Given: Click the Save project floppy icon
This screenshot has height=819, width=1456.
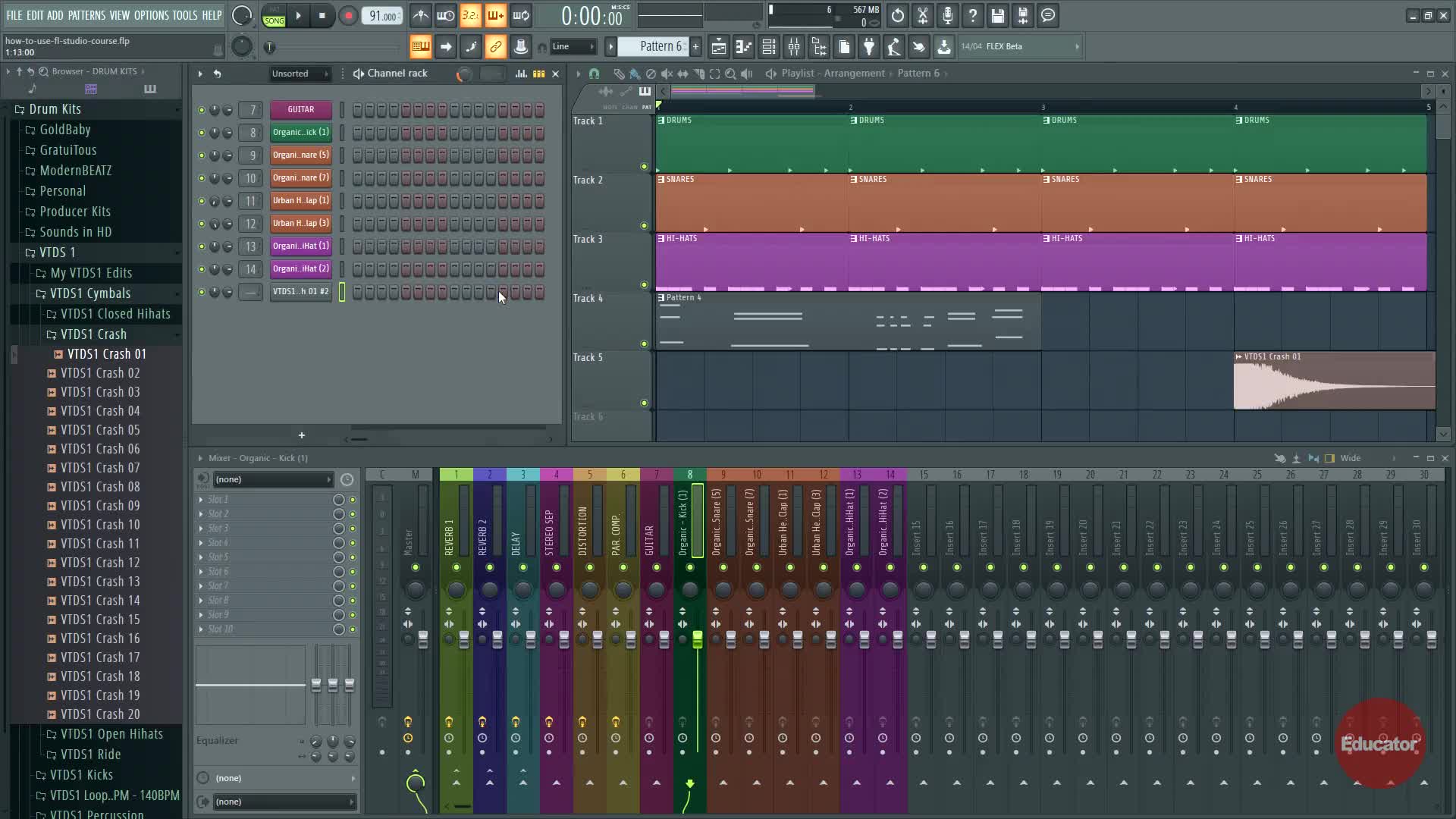Looking at the screenshot, I should point(998,15).
